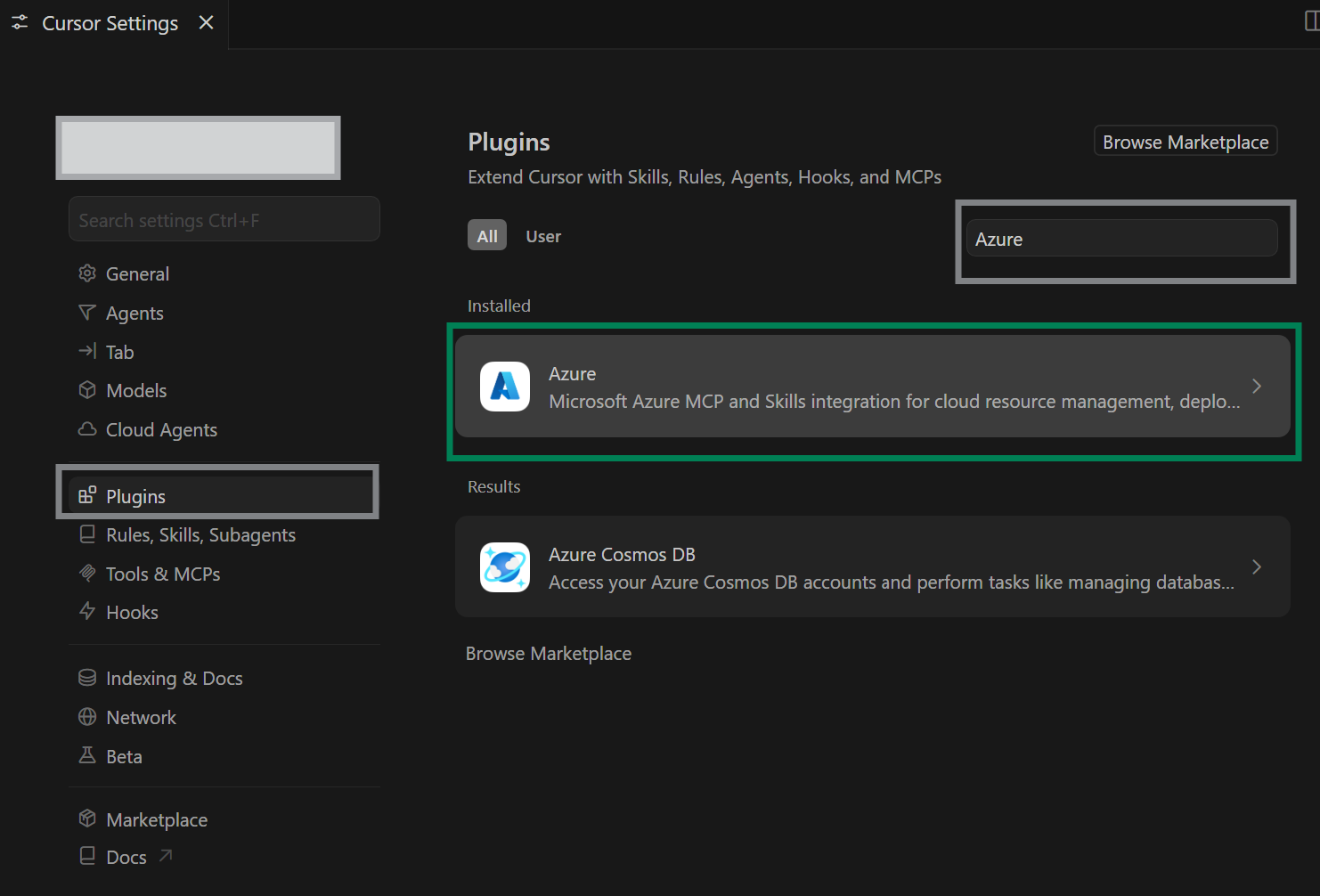The height and width of the screenshot is (896, 1320).
Task: Click the 'Azure' title of the installed plugin
Action: pos(573,374)
